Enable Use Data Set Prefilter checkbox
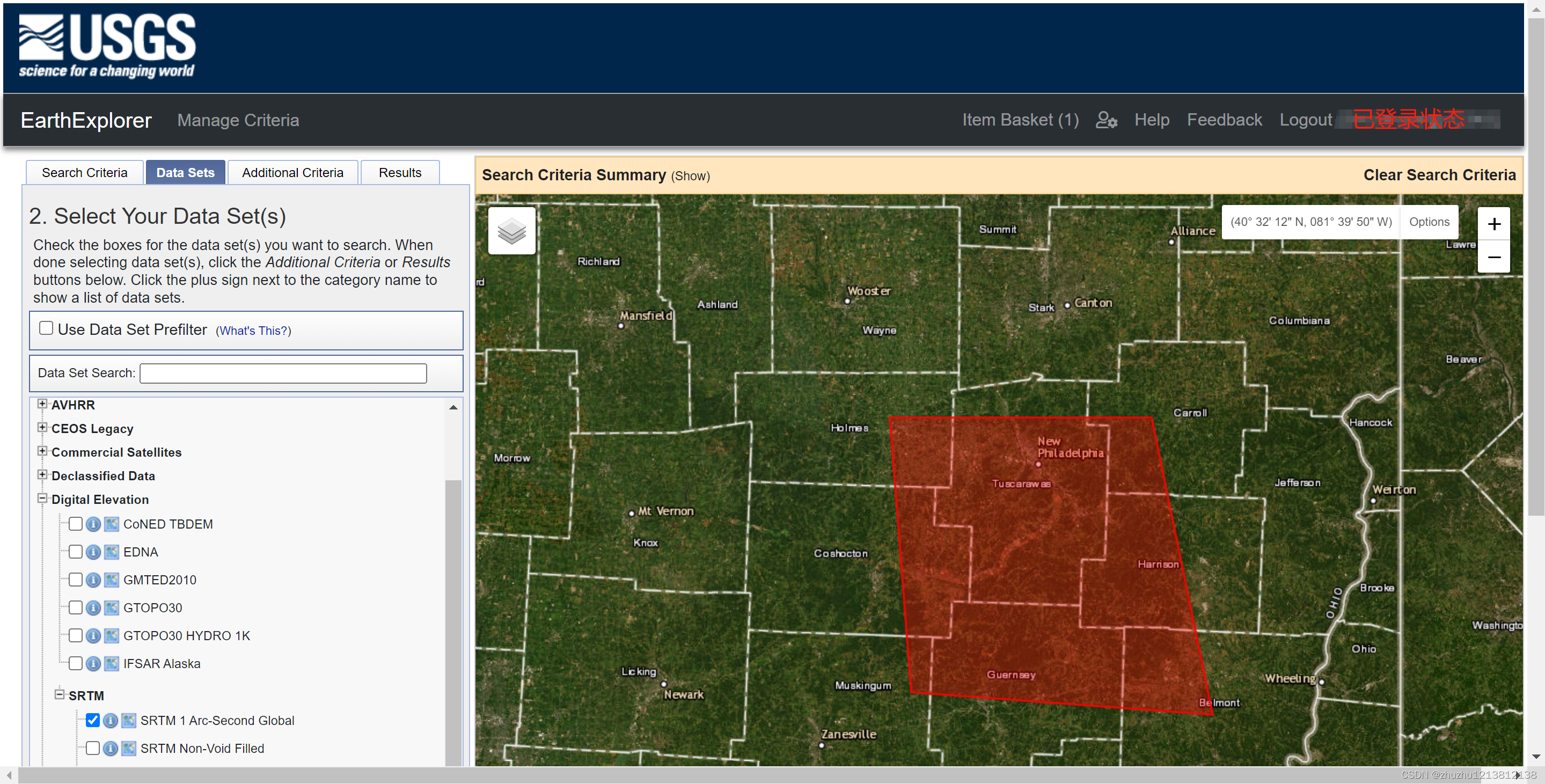This screenshot has width=1545, height=784. [x=46, y=328]
